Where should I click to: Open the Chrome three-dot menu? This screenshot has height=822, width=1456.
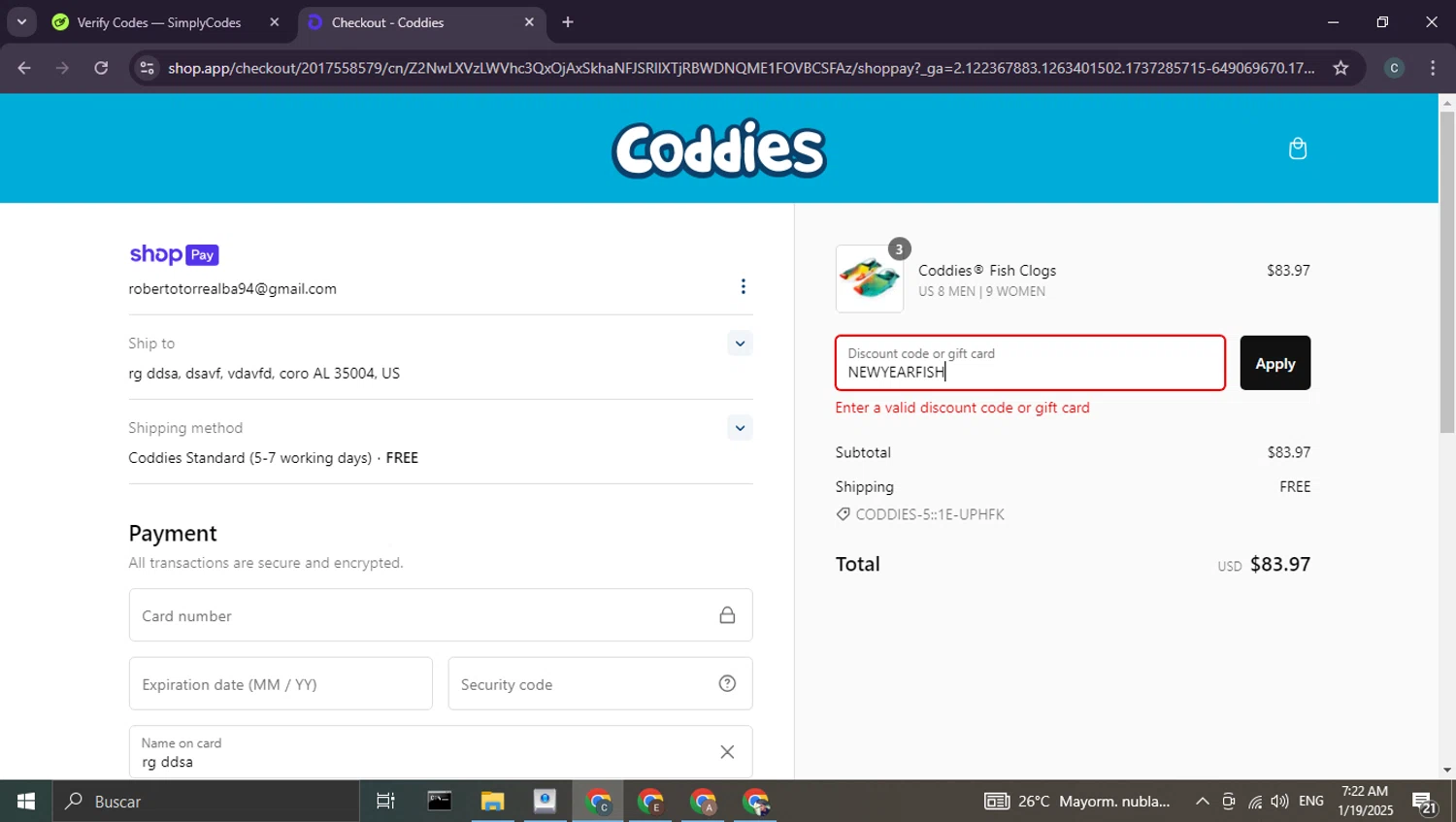click(x=1433, y=68)
